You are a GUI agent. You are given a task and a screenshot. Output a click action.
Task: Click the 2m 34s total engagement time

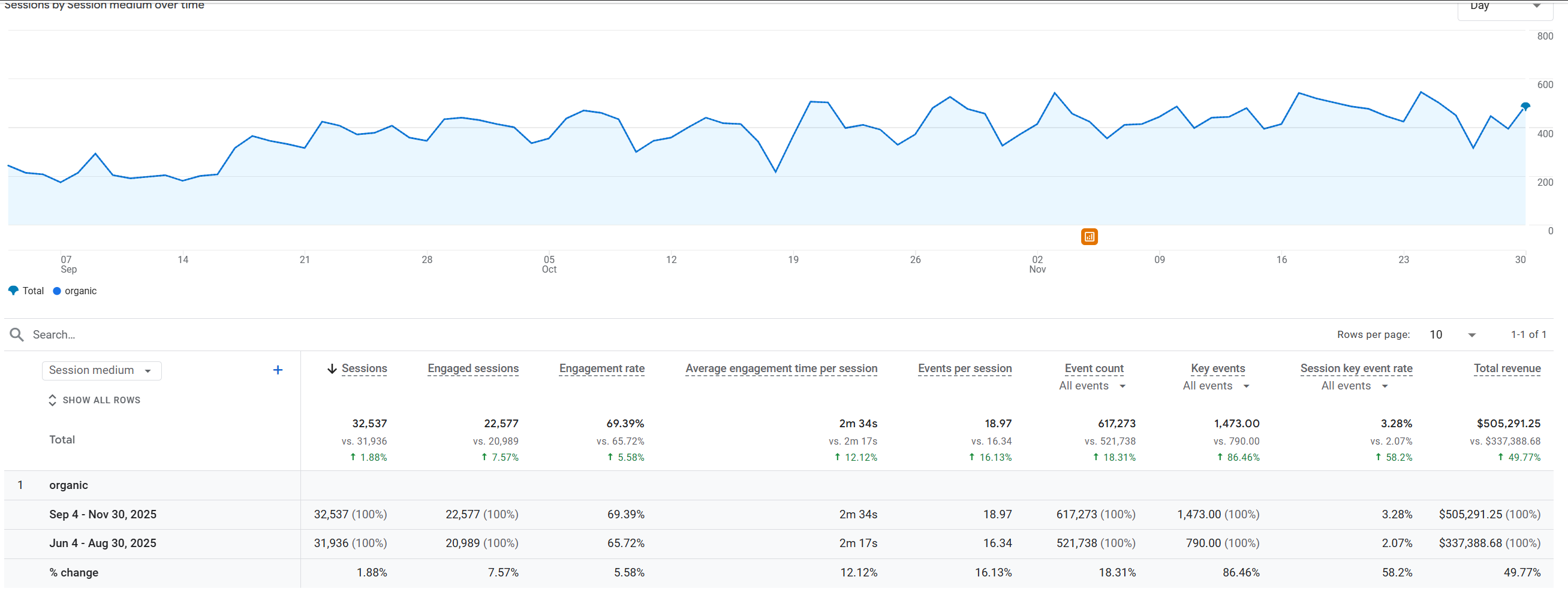[x=857, y=424]
